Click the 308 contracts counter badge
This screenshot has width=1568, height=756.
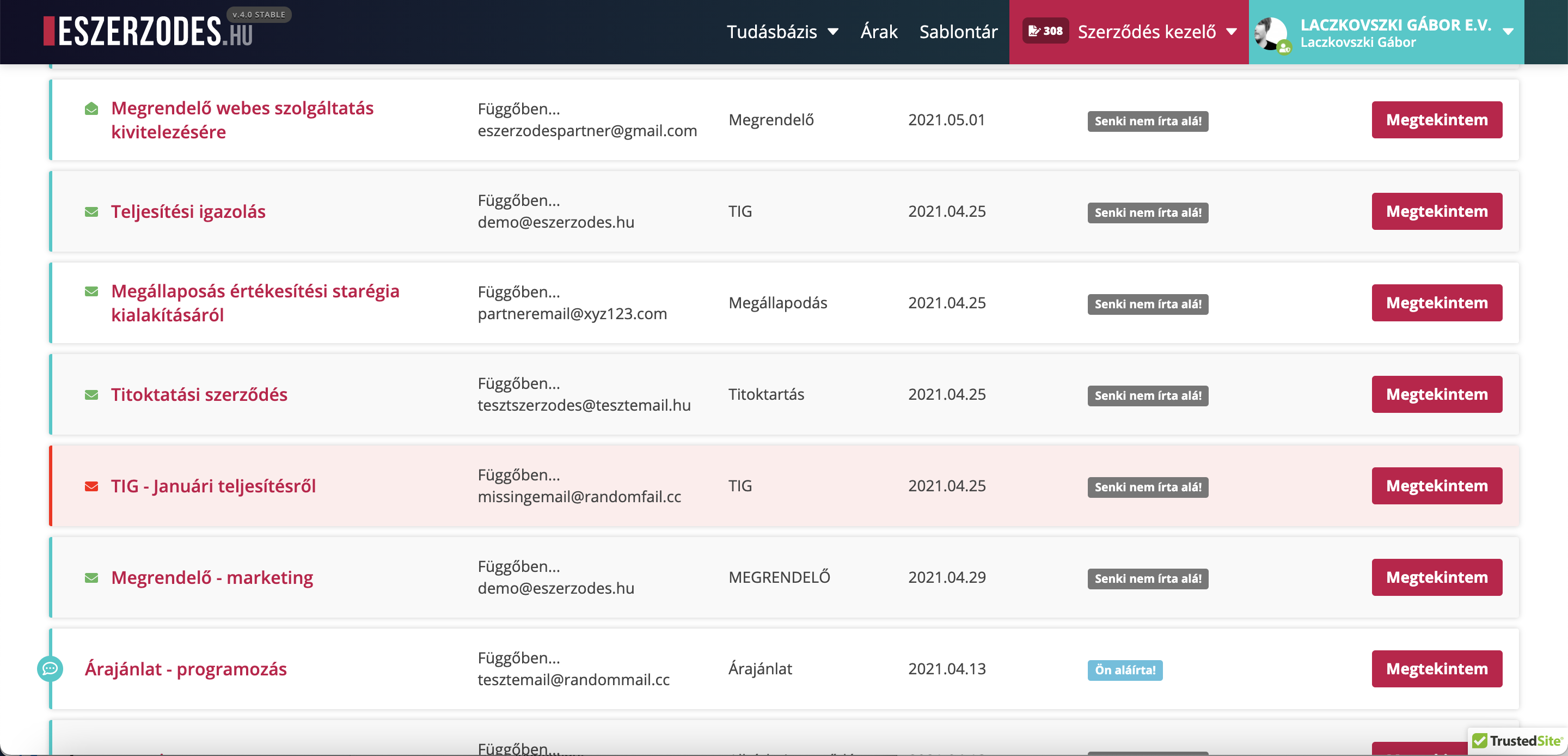pos(1045,31)
